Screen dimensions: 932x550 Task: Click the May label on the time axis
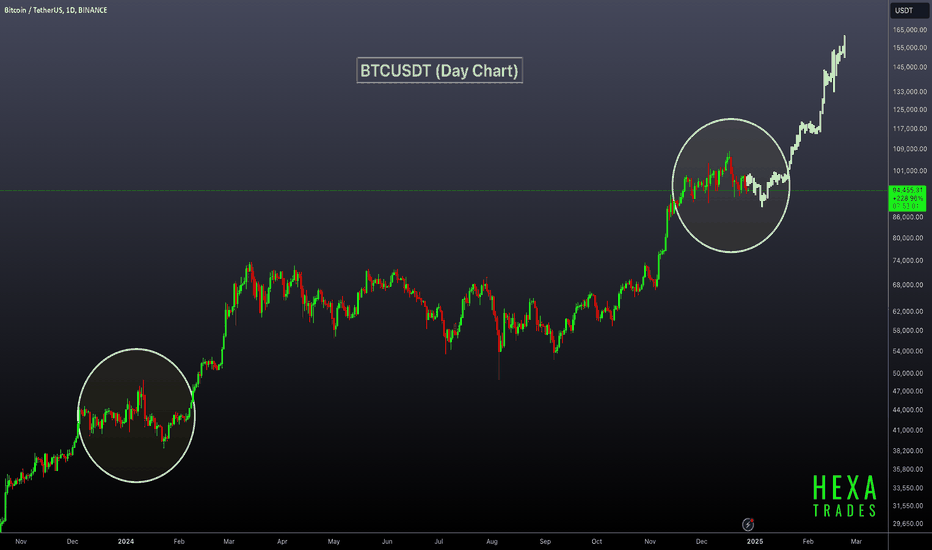(x=334, y=542)
